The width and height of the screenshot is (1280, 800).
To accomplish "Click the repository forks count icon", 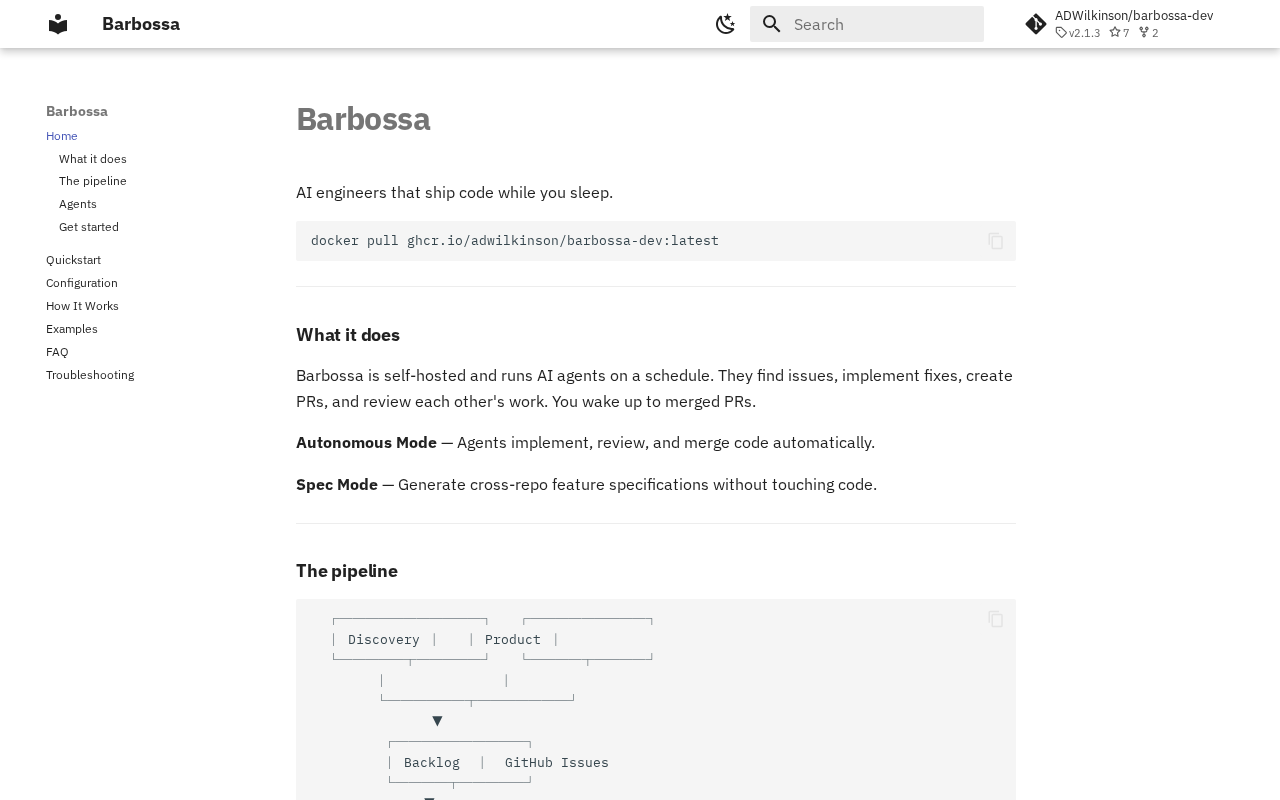I will [1144, 33].
